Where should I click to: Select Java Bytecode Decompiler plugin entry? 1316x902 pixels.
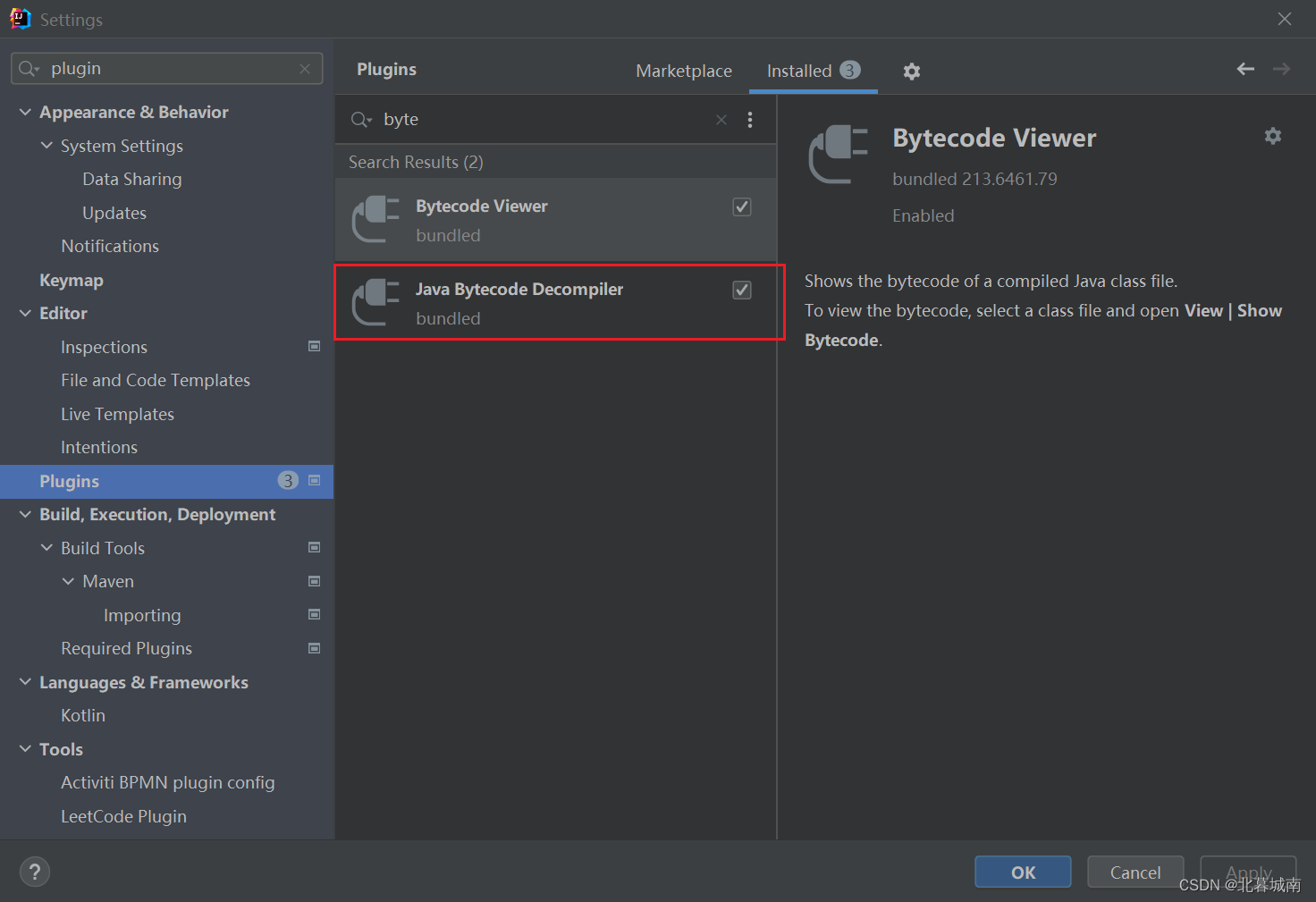(x=556, y=303)
